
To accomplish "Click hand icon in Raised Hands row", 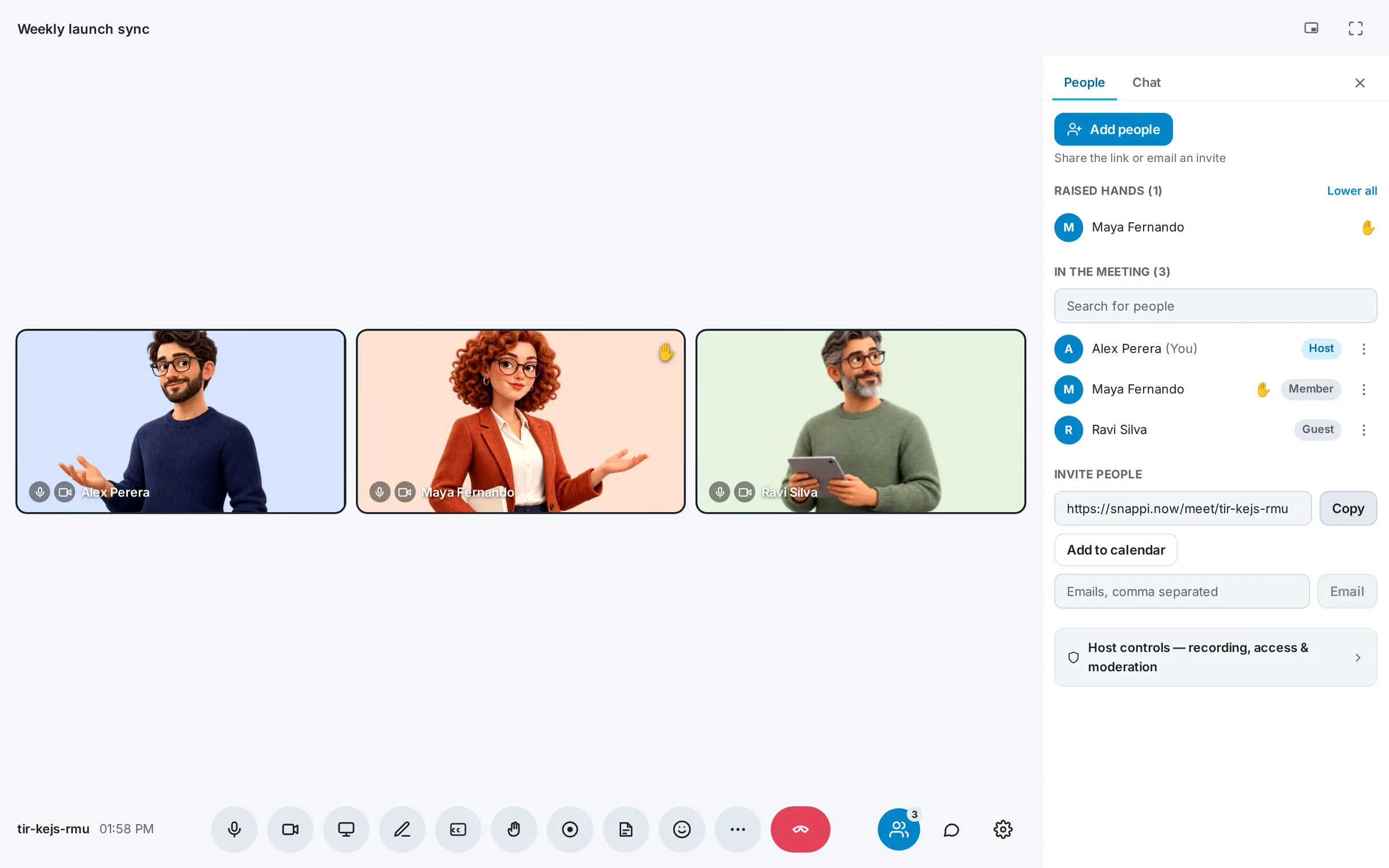I will [x=1368, y=227].
